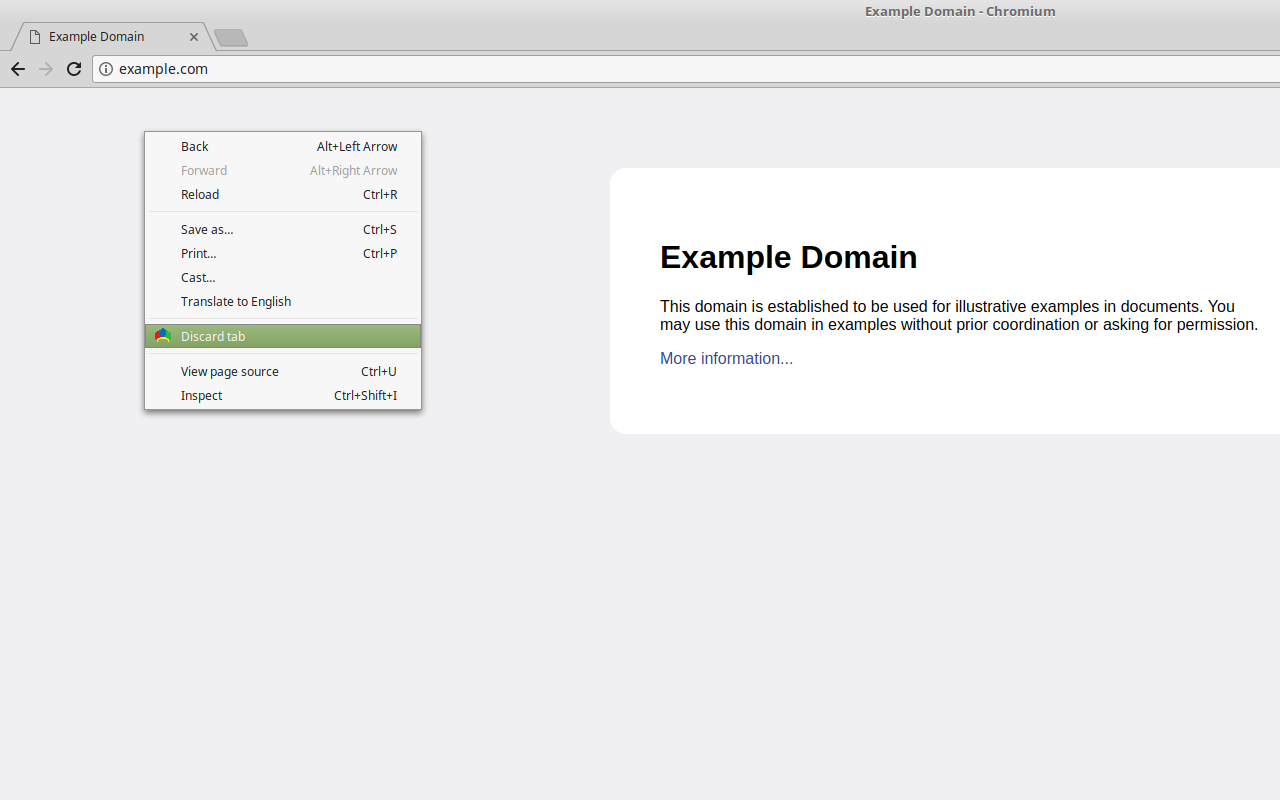The width and height of the screenshot is (1280, 800).
Task: Click the reload page icon in toolbar
Action: click(73, 69)
